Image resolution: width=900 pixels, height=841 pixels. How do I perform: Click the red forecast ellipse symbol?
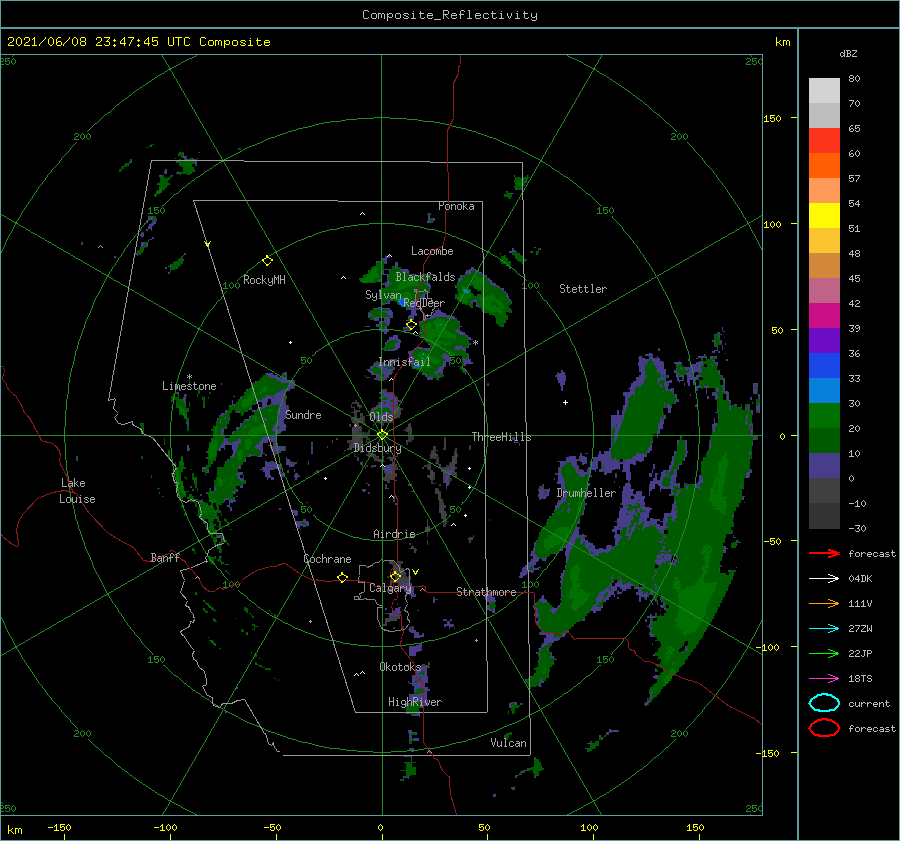click(824, 728)
